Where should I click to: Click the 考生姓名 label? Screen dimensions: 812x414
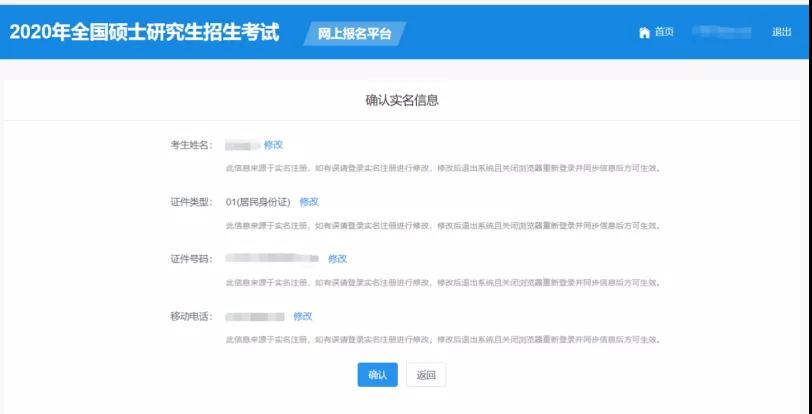click(x=192, y=145)
